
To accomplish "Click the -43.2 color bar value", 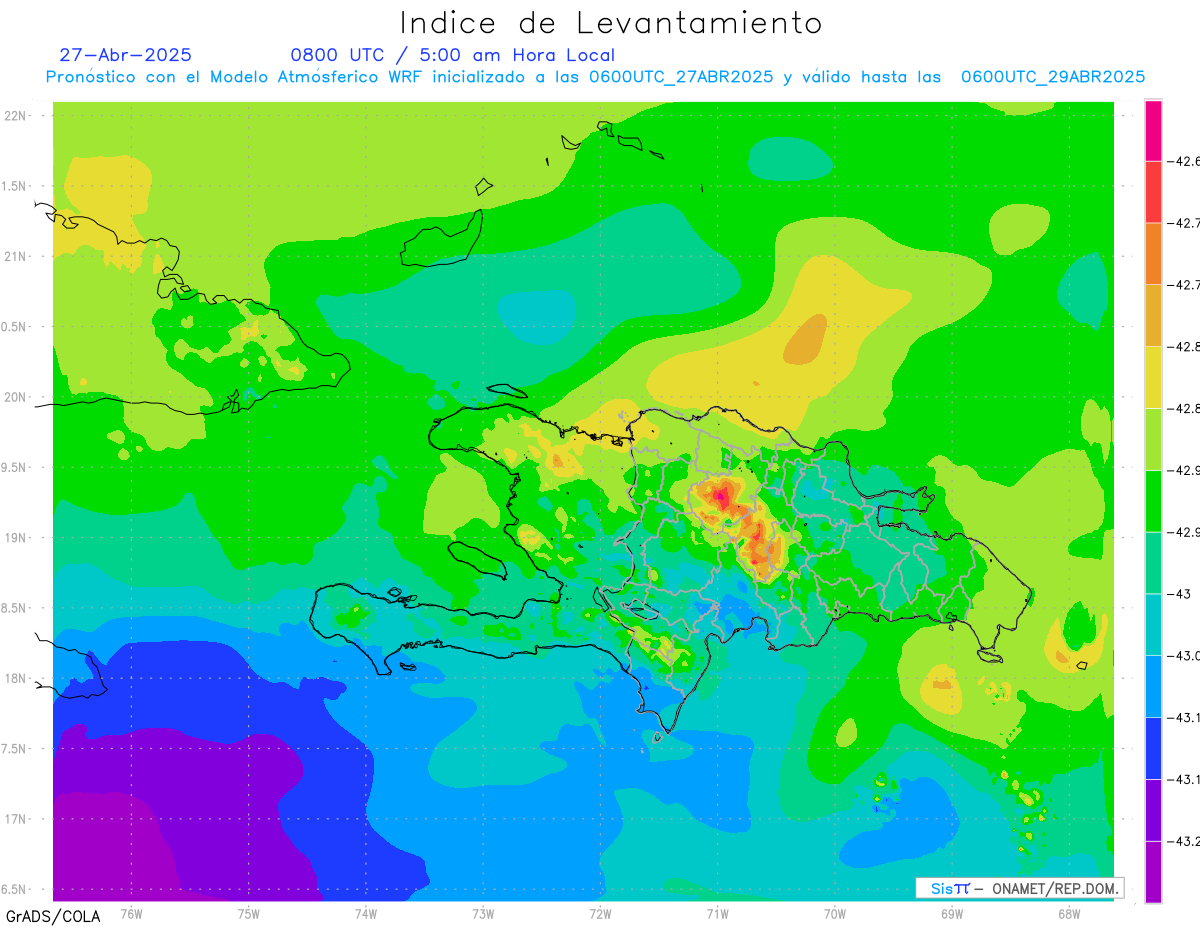I will click(x=1184, y=841).
